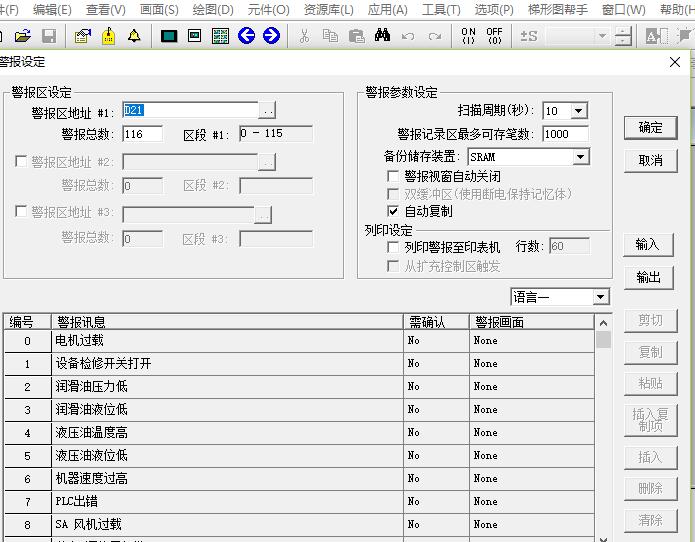Click the ON state toolbar icon

(468, 36)
